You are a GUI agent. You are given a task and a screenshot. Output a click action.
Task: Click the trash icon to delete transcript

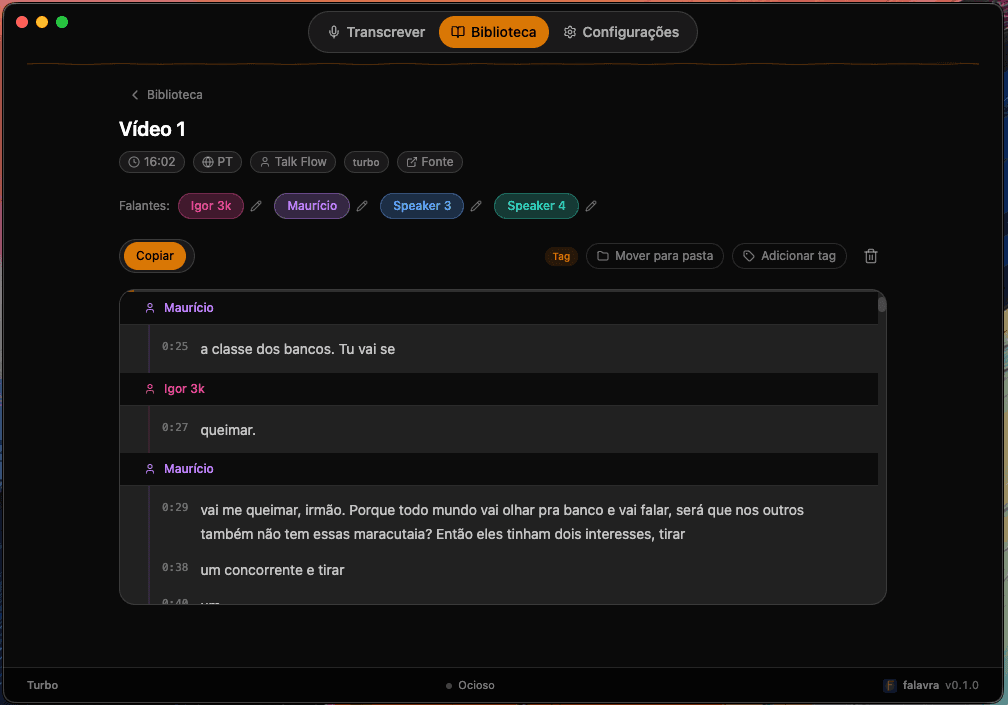point(870,256)
